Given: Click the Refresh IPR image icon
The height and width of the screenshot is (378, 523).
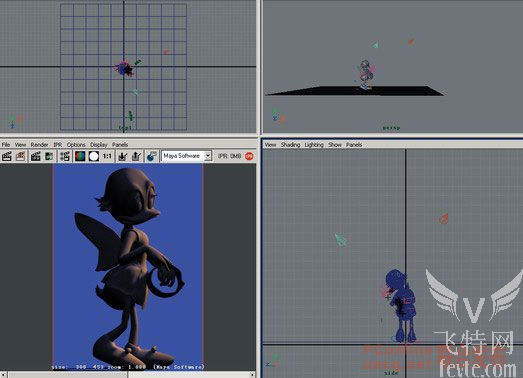Looking at the screenshot, I should [49, 156].
